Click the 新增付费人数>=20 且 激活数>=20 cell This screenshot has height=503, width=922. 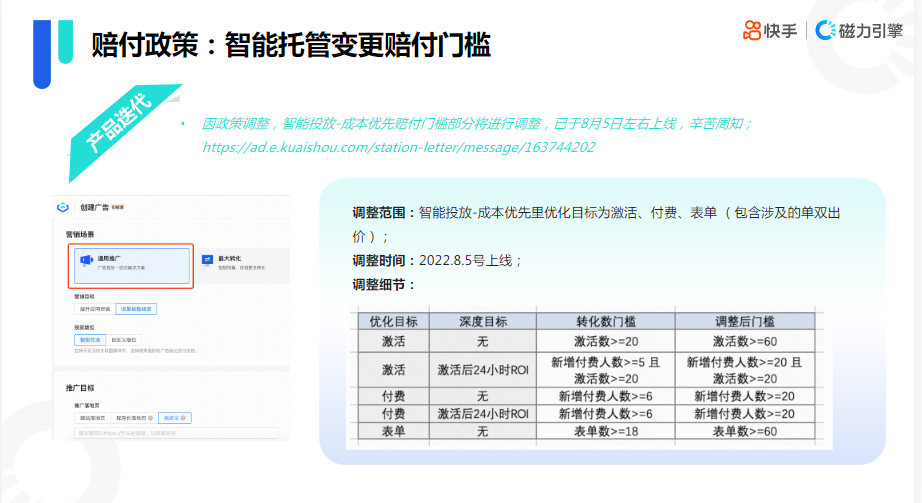(745, 370)
